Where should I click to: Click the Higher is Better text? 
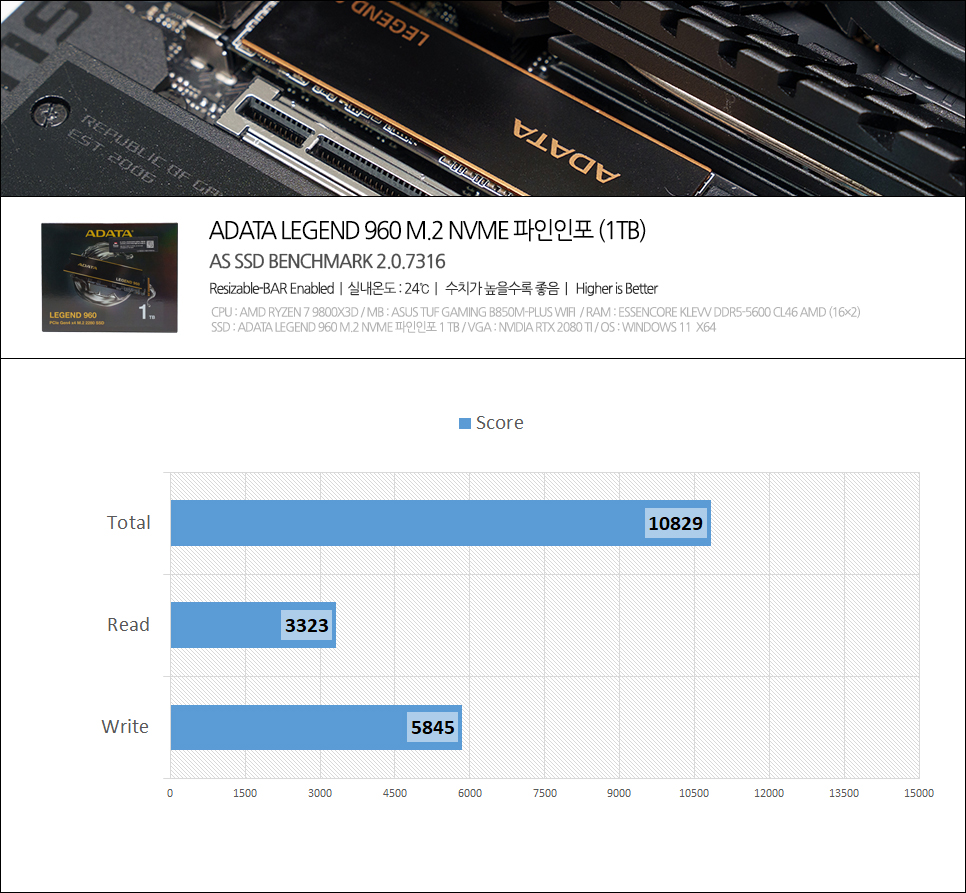[616, 289]
